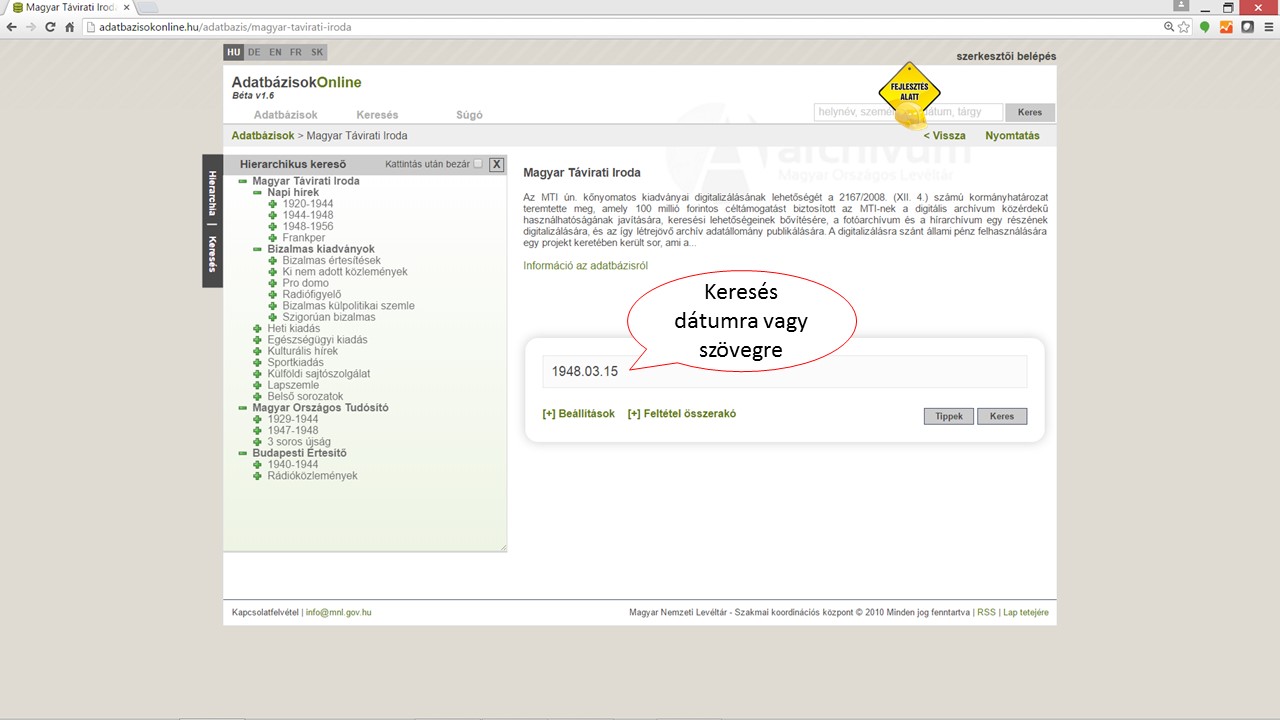Switch language to FR
This screenshot has height=720, width=1280.
click(x=296, y=52)
